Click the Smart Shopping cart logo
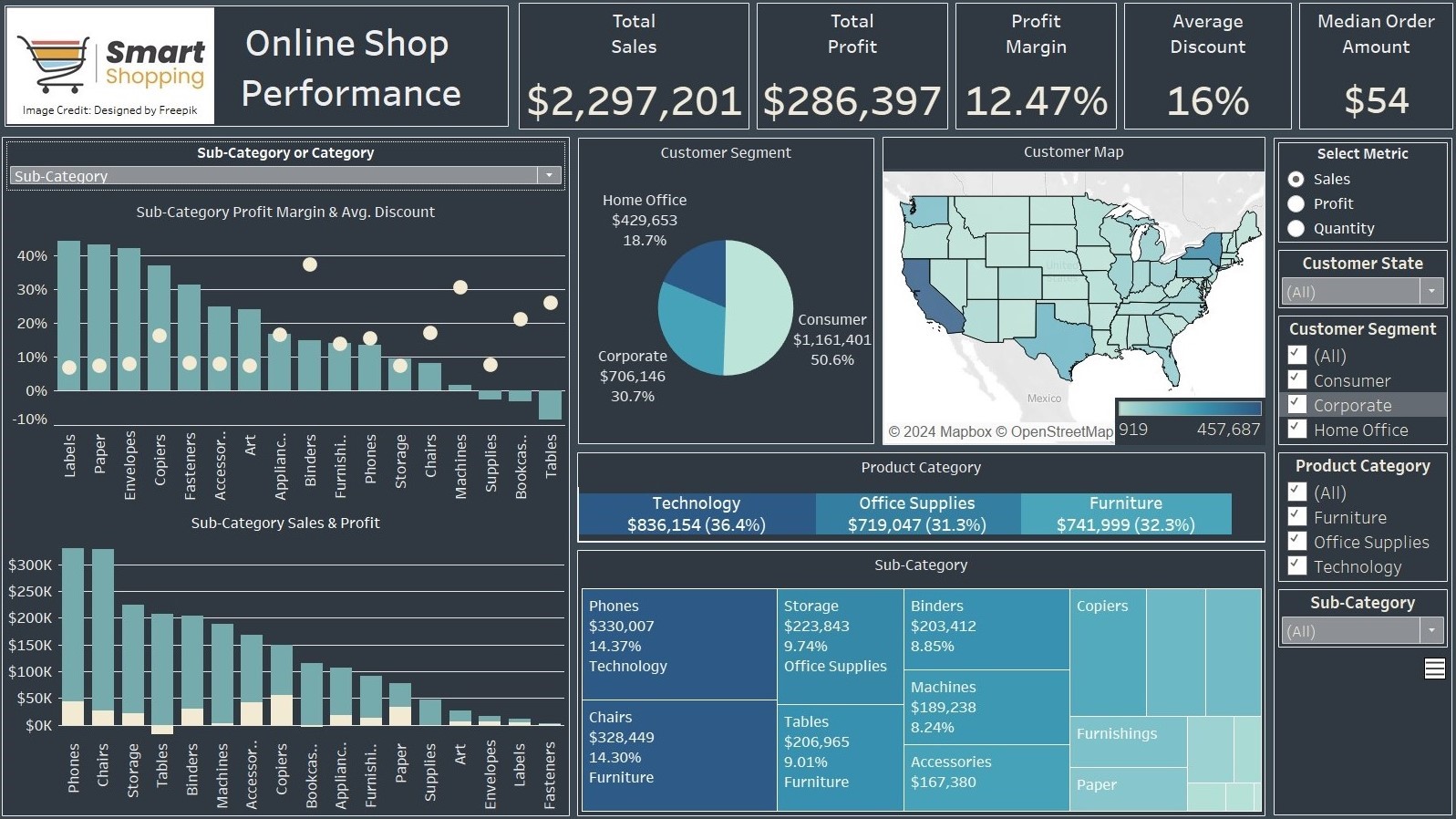Image resolution: width=1456 pixels, height=819 pixels. 110,65
